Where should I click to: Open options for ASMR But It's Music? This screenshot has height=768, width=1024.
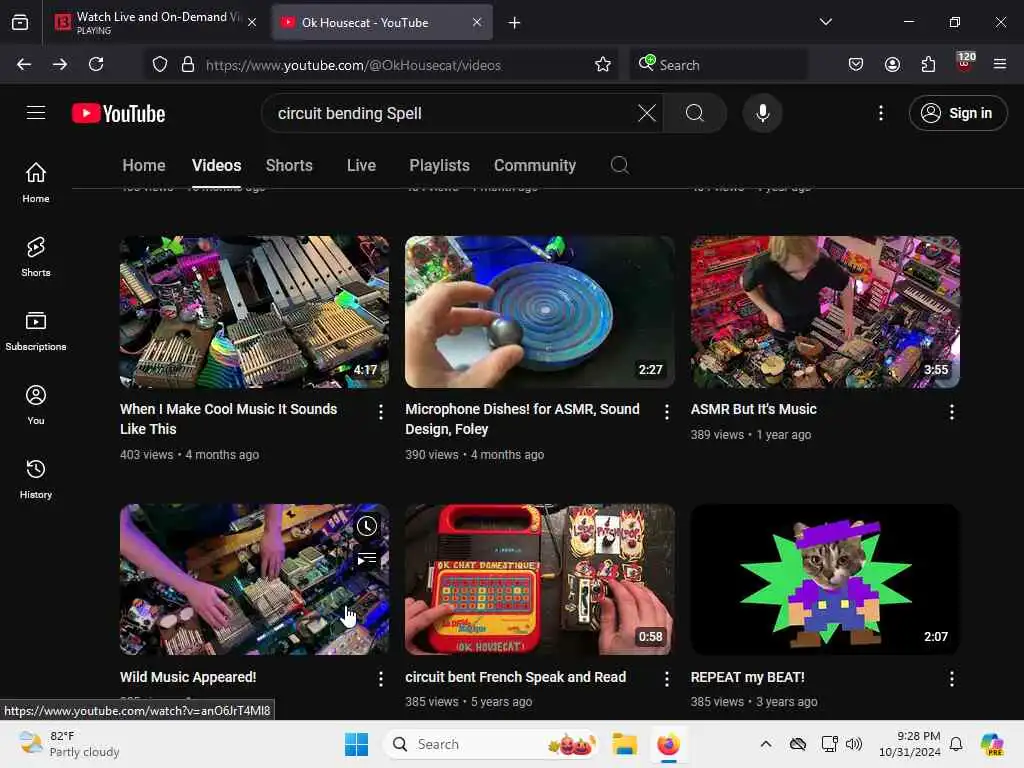[x=952, y=411]
